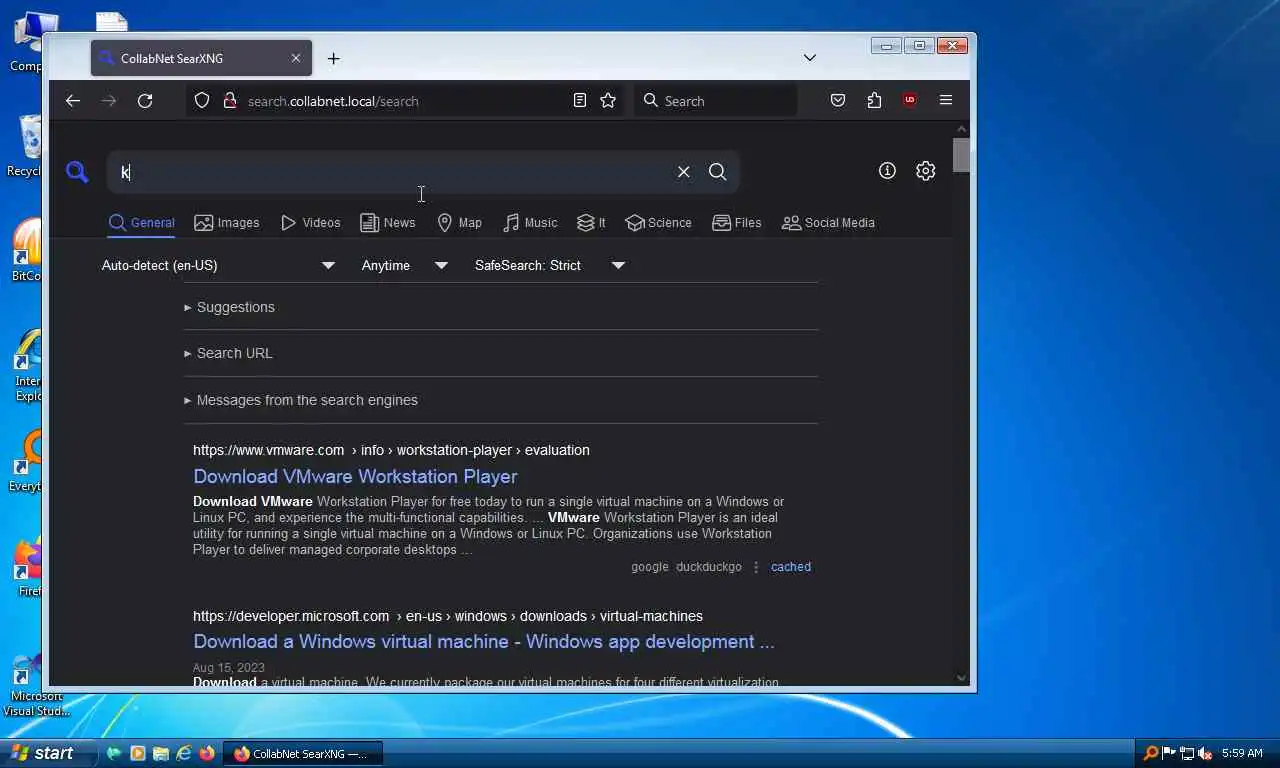1280x768 pixels.
Task: Switch to the Images search category
Action: [x=227, y=223]
